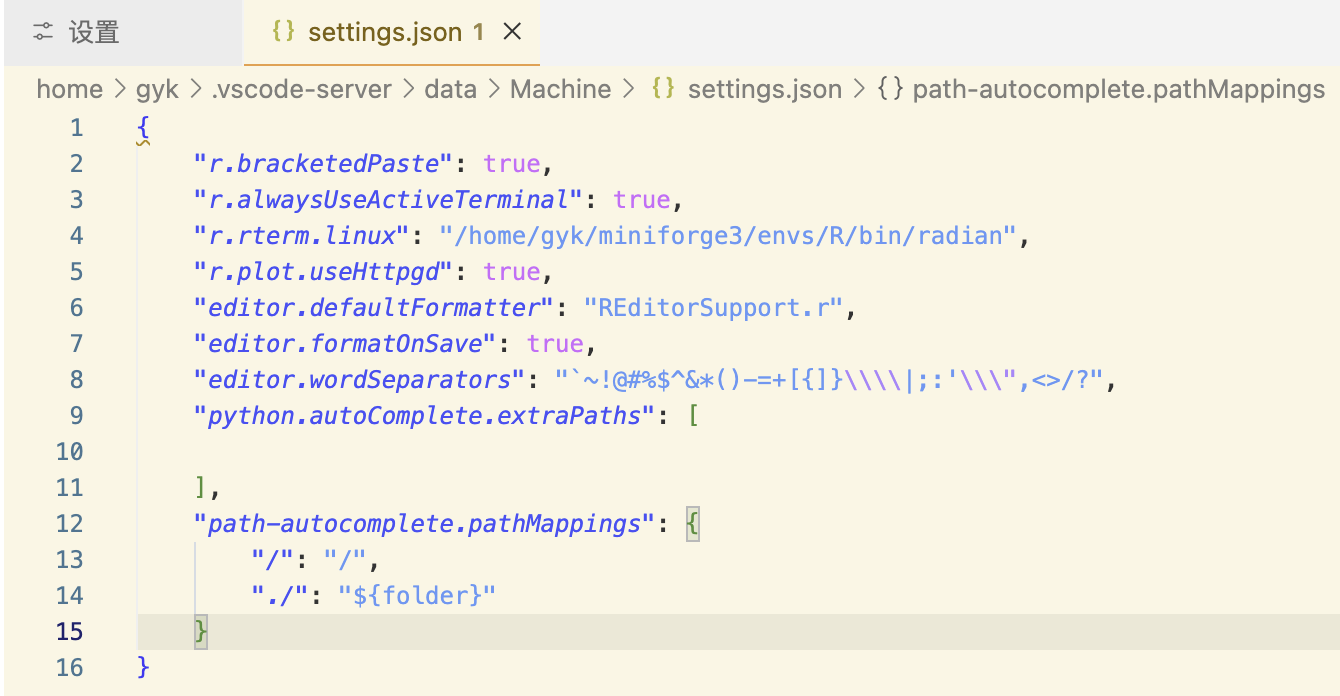Open the Machine breadcrumb segment

pyautogui.click(x=561, y=89)
